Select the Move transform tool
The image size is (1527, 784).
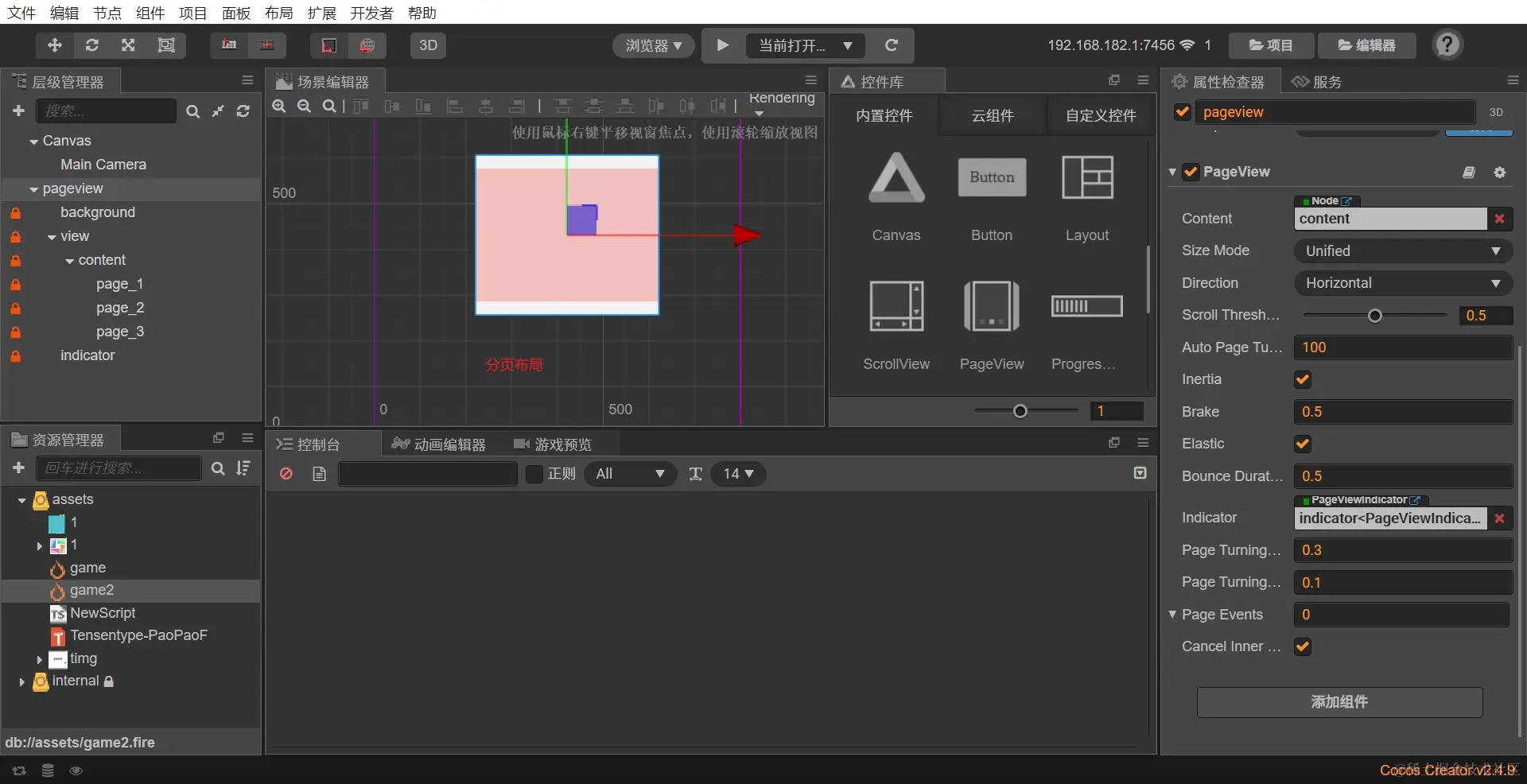point(55,45)
